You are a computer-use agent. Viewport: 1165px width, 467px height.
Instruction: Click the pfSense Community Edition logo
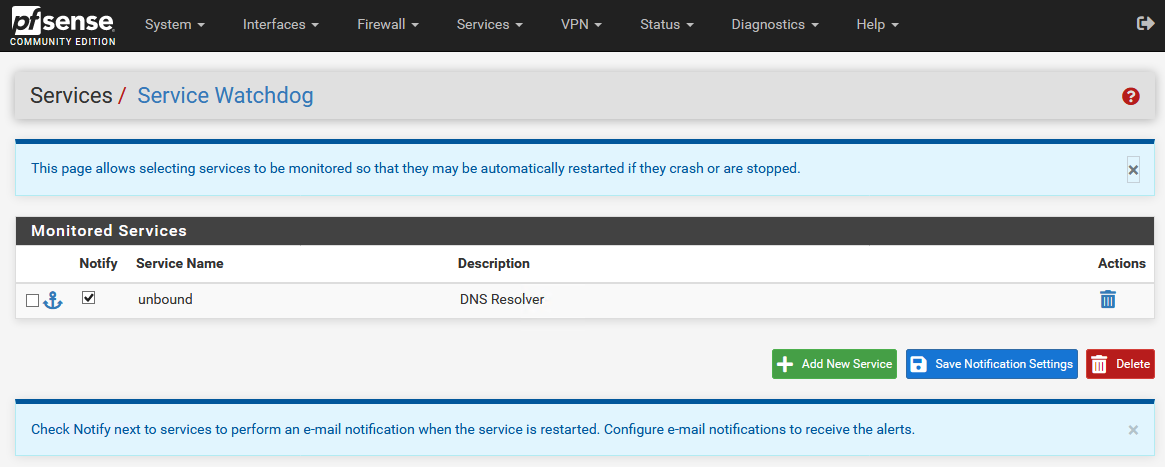(x=63, y=25)
